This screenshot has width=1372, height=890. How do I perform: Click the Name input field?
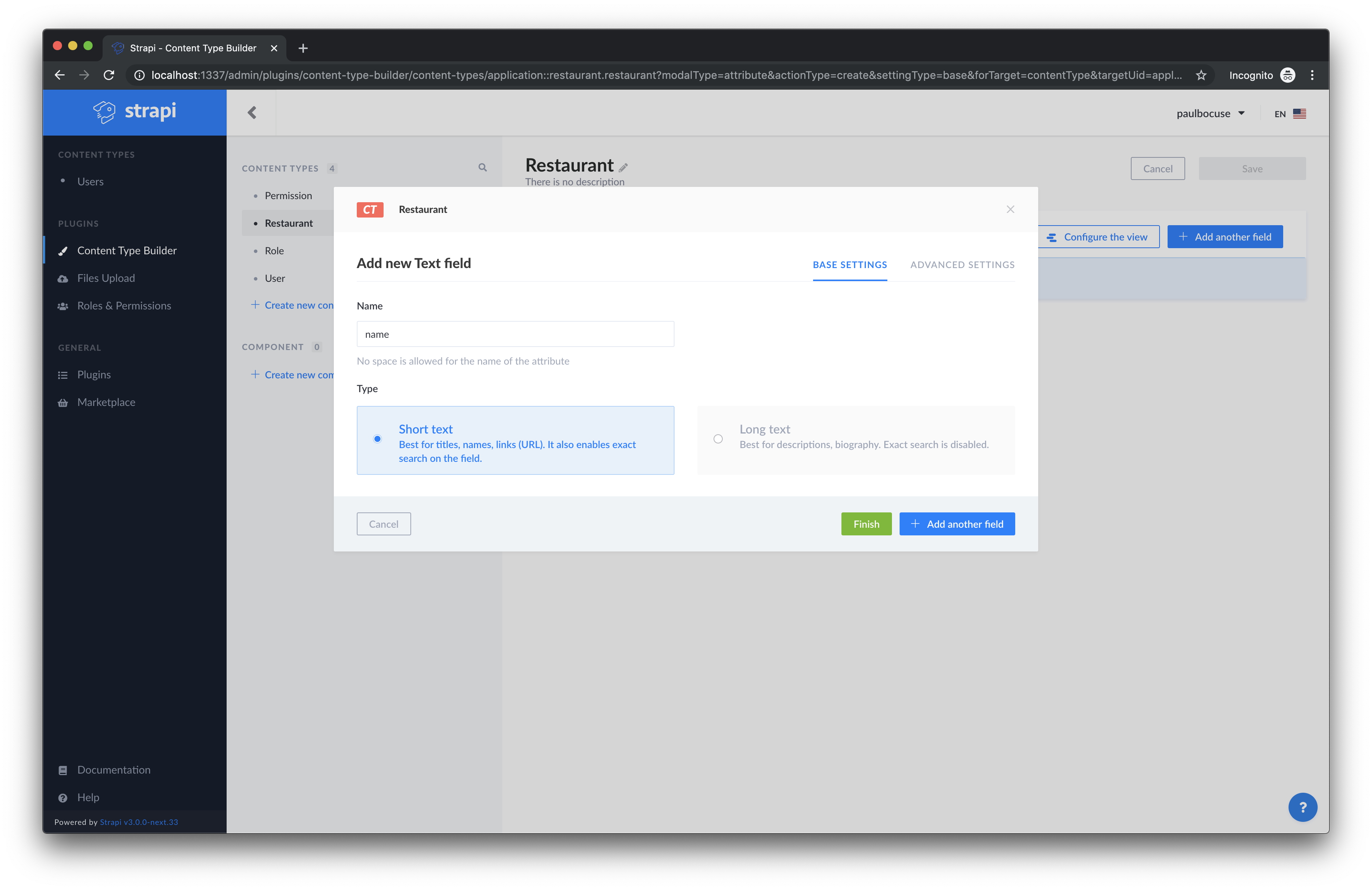coord(515,334)
